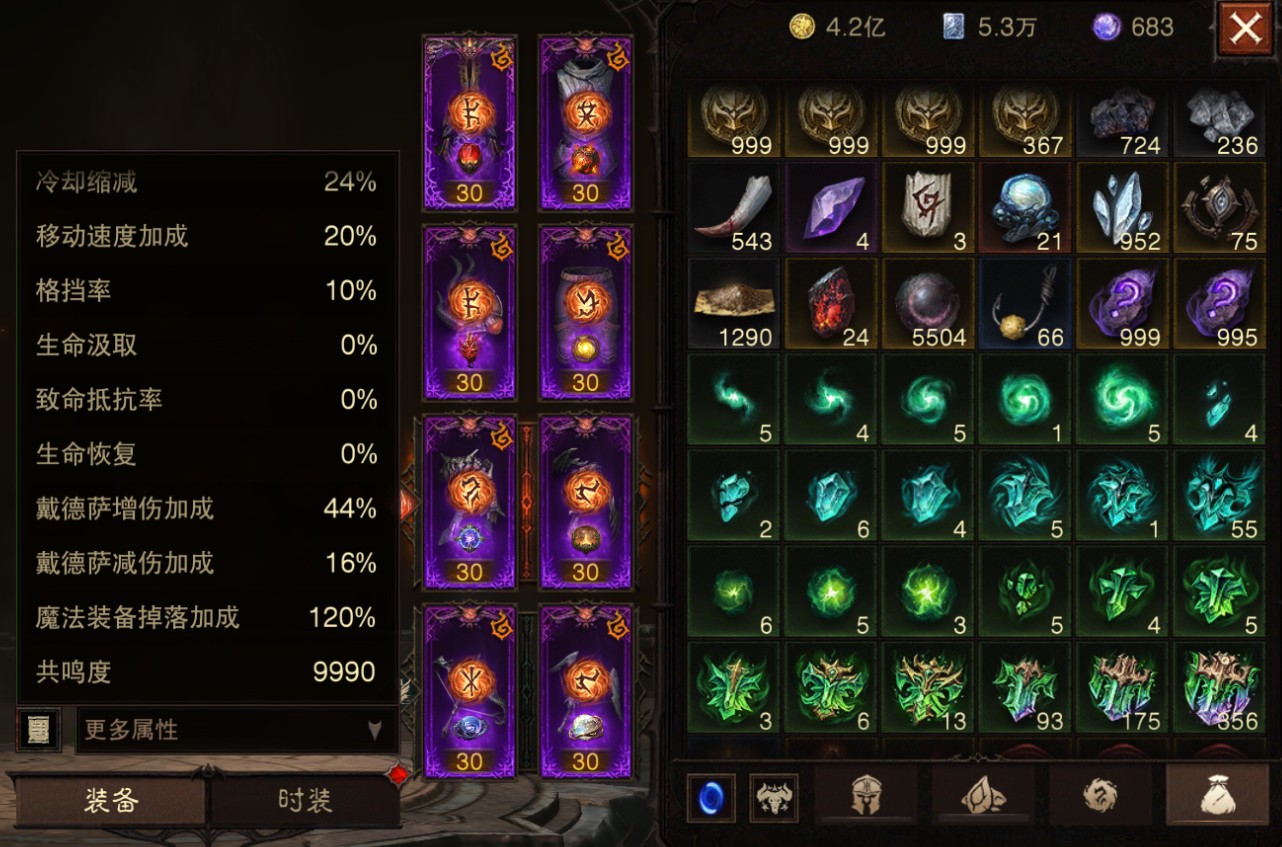Select the purple crystal item with count 4
This screenshot has width=1282, height=847.
click(832, 209)
